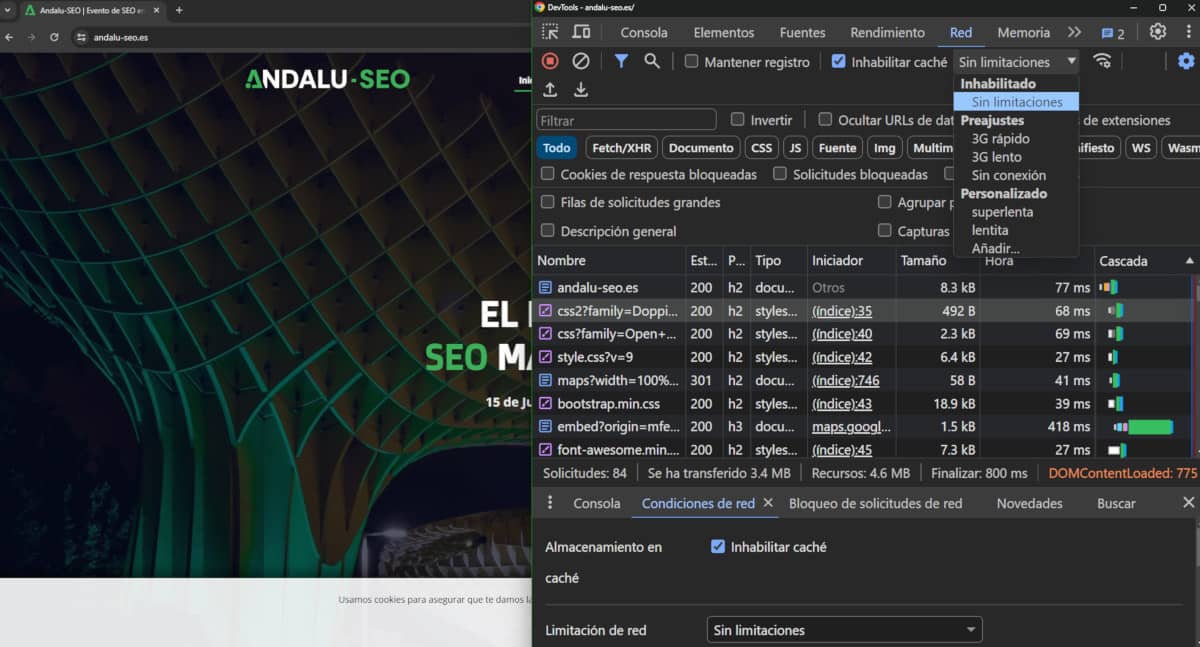Disable Inhabilitar caché in the drawer
This screenshot has width=1200, height=647.
coord(717,547)
